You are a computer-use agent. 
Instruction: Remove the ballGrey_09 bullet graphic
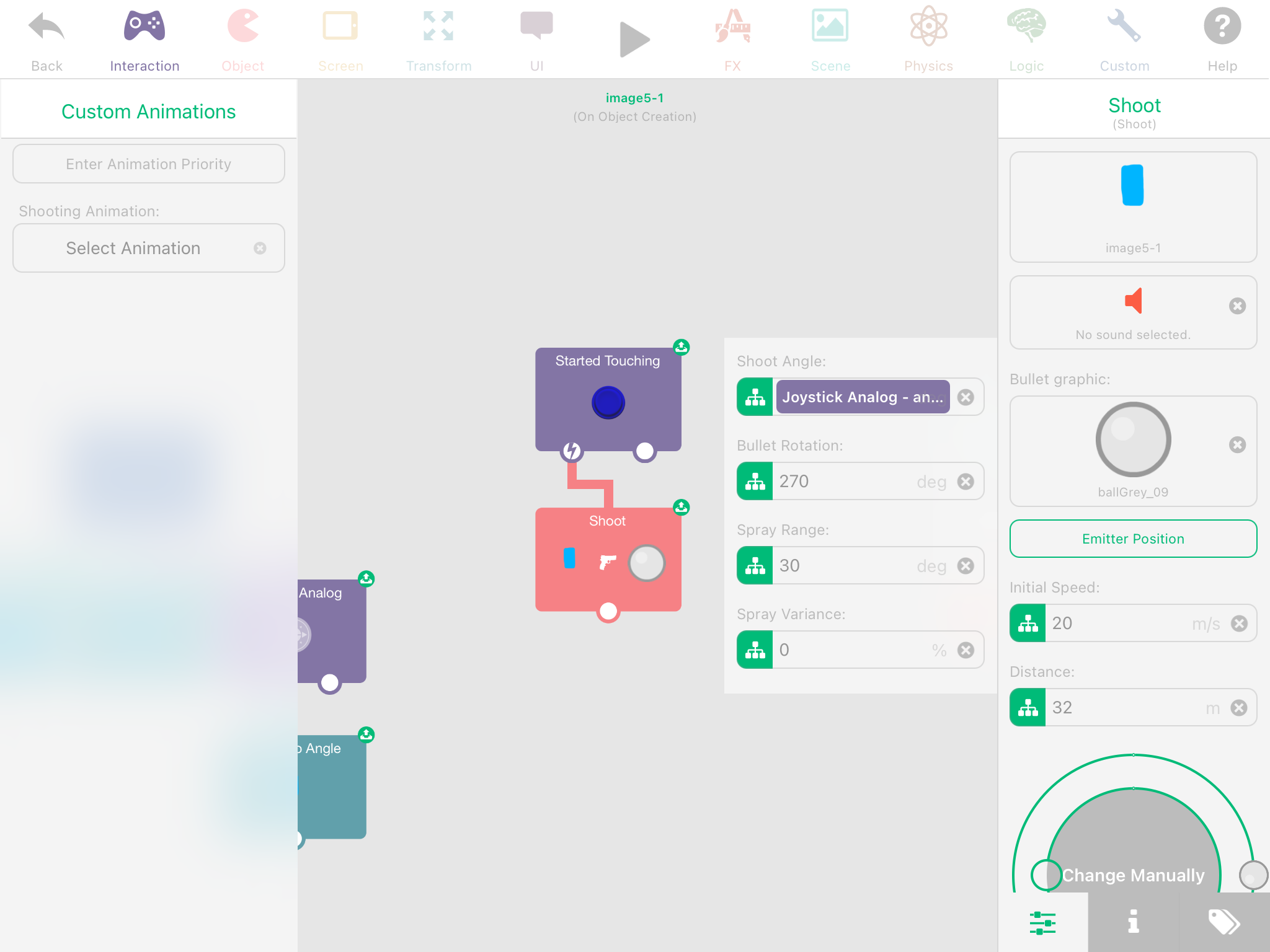pyautogui.click(x=1237, y=444)
